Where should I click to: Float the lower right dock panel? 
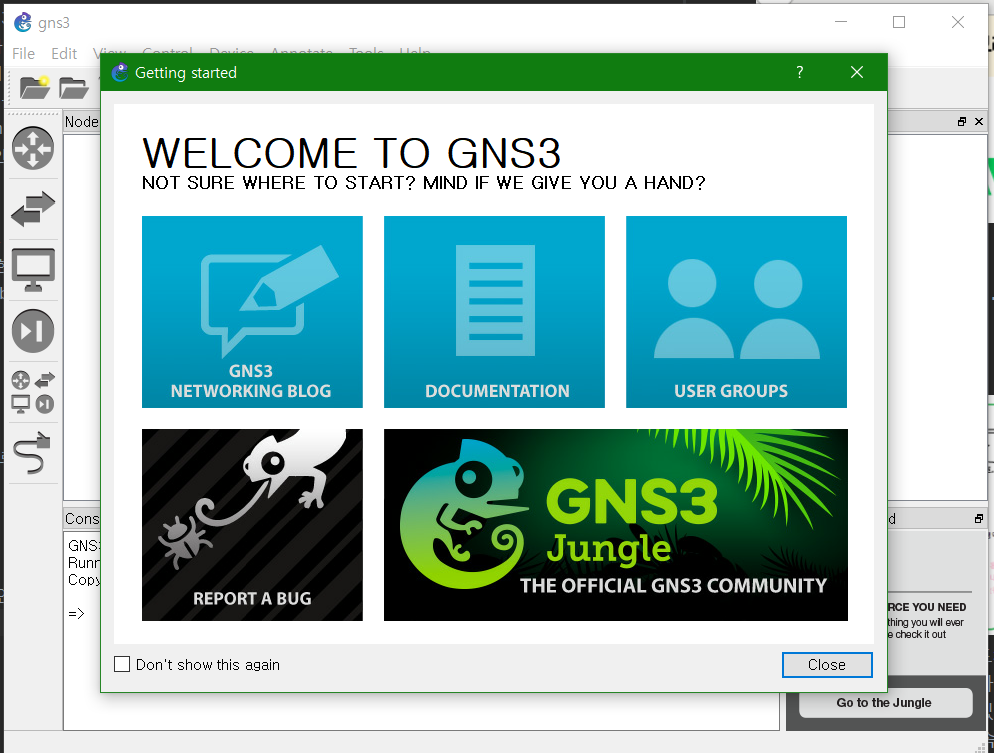979,518
